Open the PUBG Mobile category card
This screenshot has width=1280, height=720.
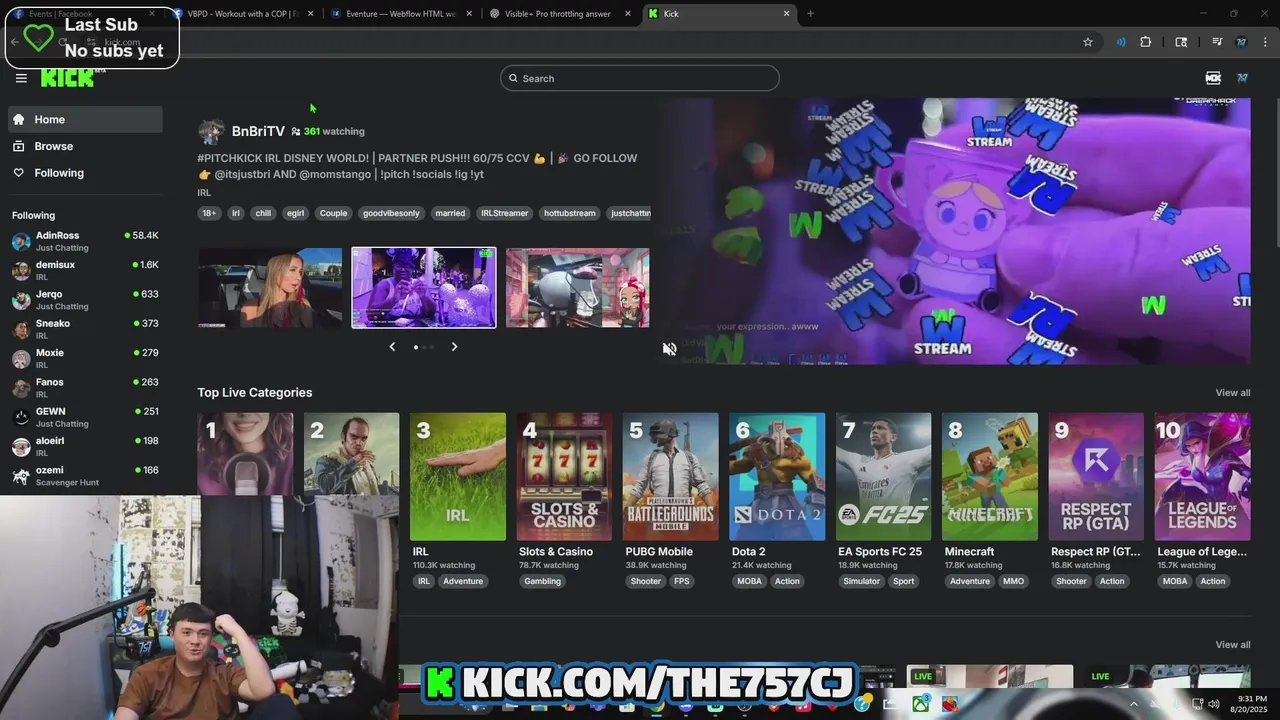point(671,477)
